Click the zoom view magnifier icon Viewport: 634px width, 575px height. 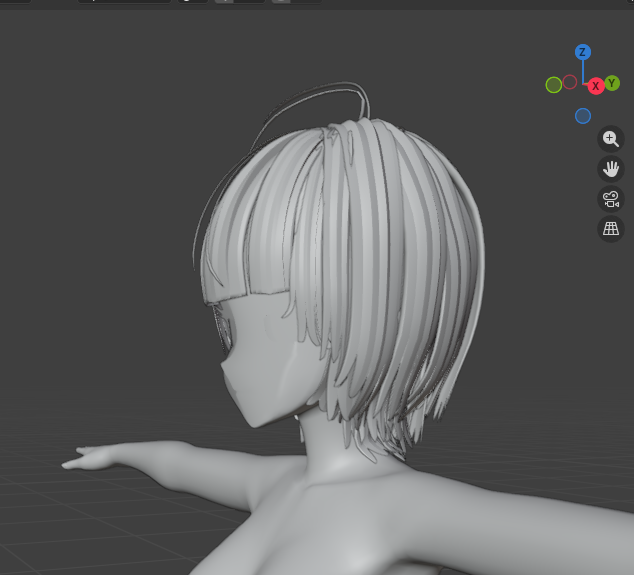tap(611, 139)
